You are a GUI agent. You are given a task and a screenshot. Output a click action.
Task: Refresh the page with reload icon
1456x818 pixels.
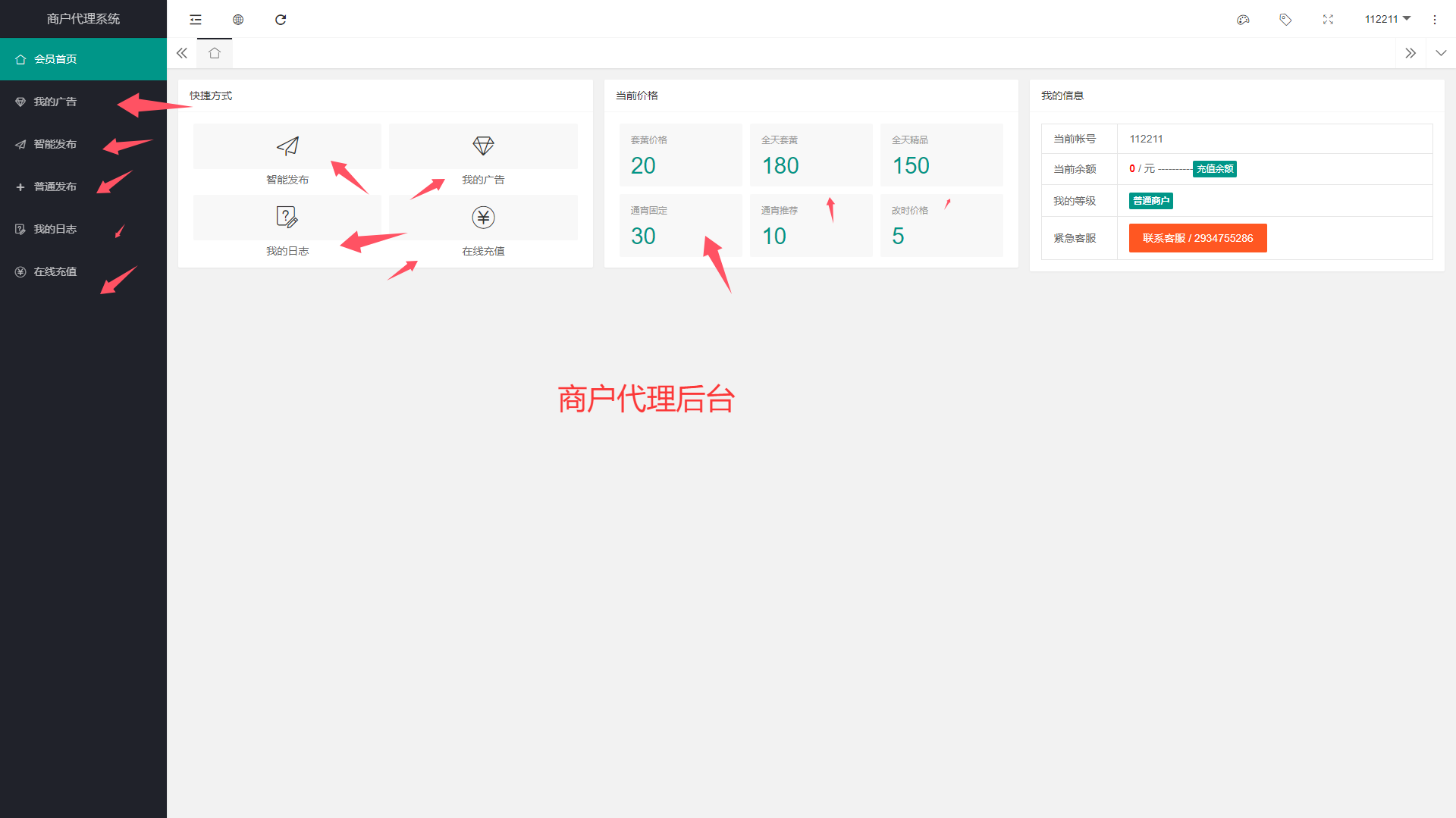coord(281,20)
